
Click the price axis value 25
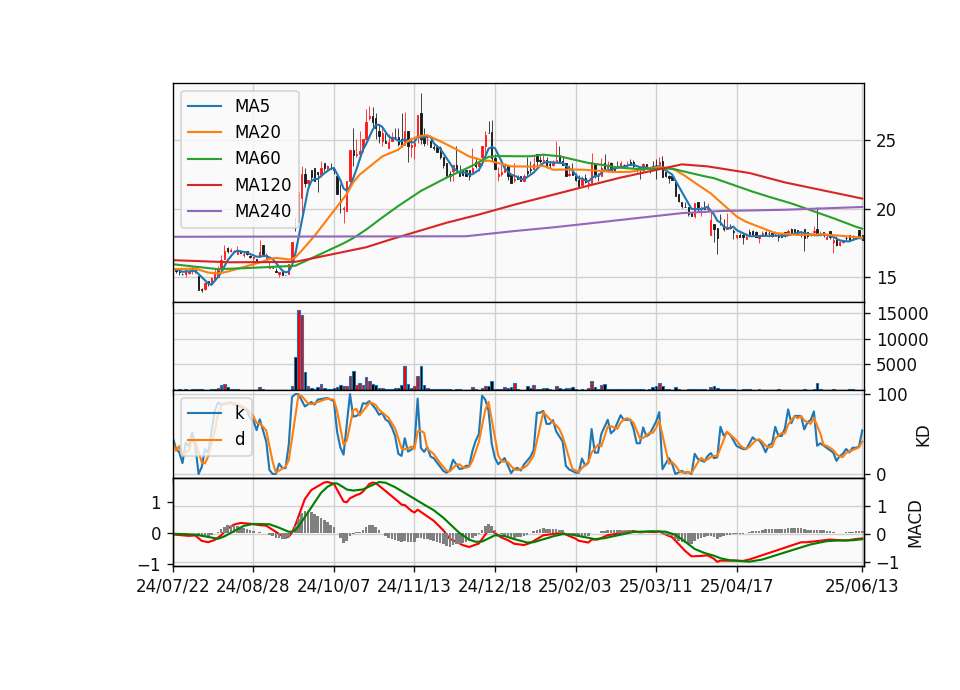(x=885, y=141)
